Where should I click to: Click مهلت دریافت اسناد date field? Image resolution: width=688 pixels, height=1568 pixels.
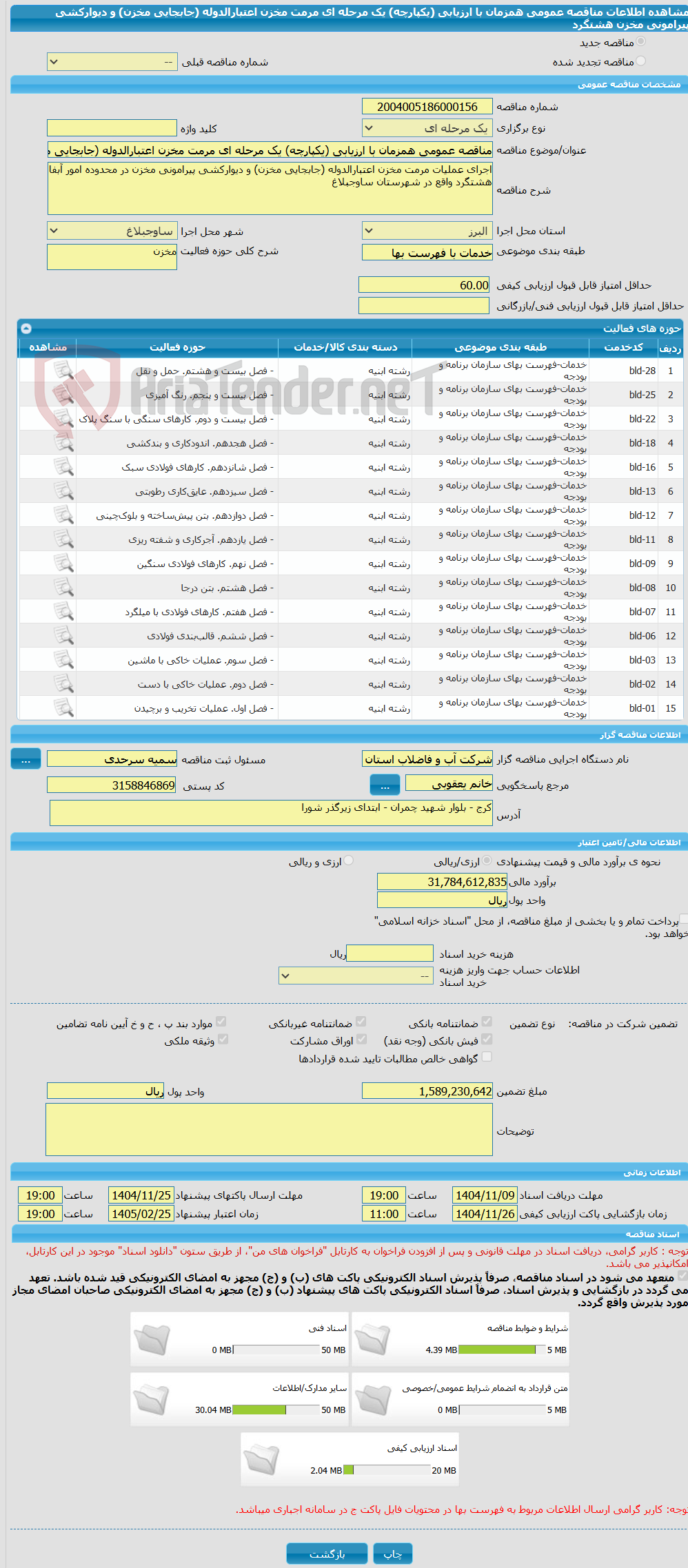click(x=485, y=1195)
